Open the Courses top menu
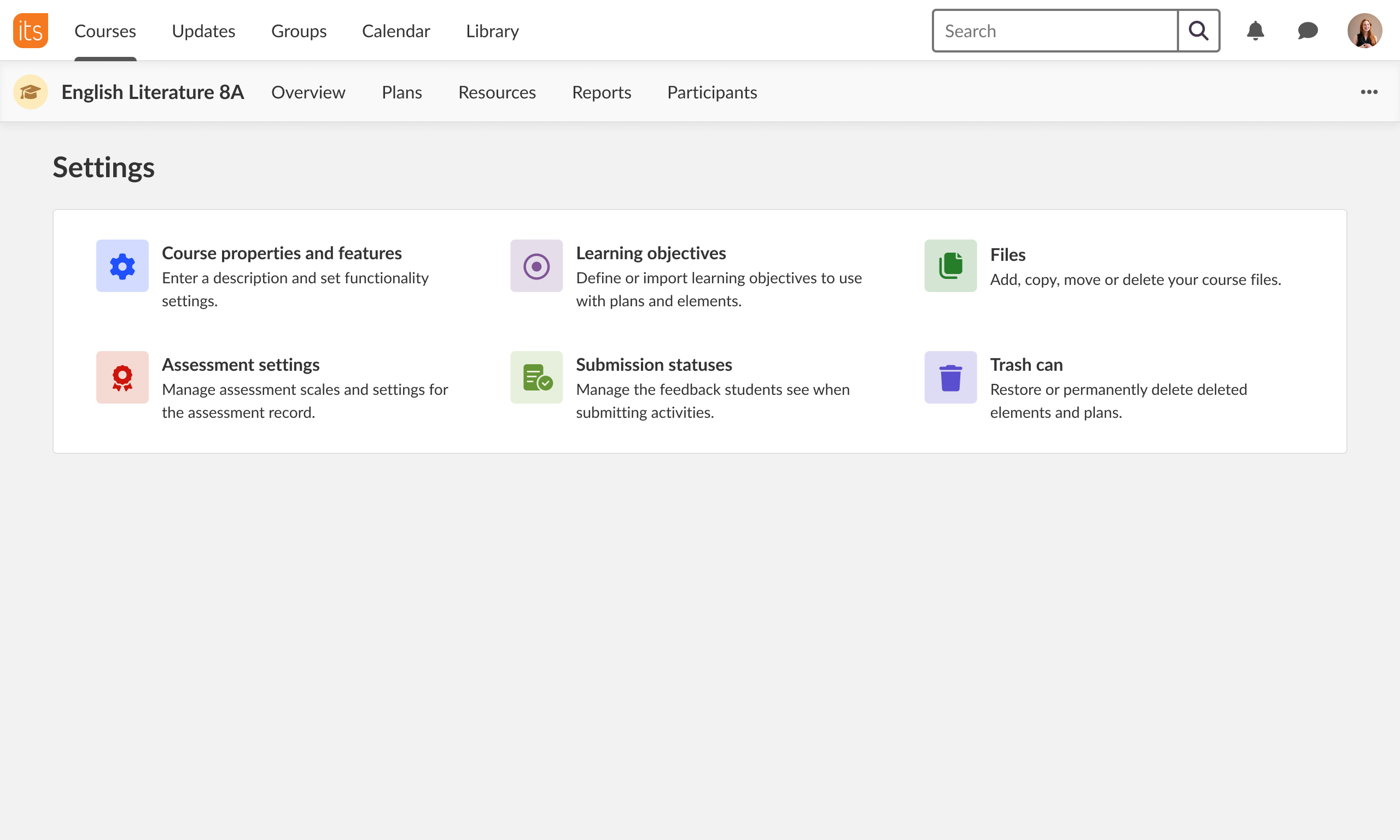The width and height of the screenshot is (1400, 840). pyautogui.click(x=105, y=31)
